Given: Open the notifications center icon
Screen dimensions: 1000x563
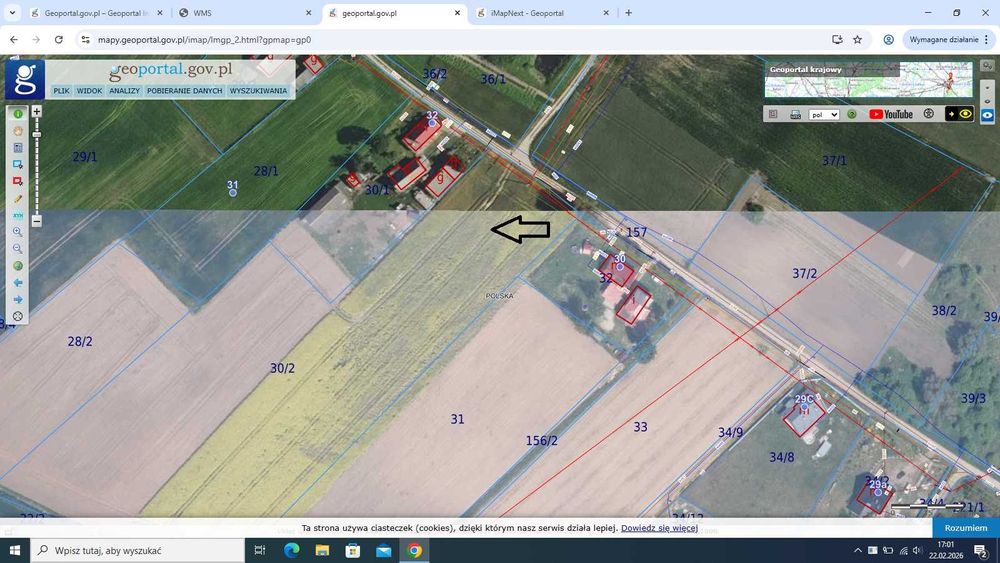Looking at the screenshot, I should point(981,550).
